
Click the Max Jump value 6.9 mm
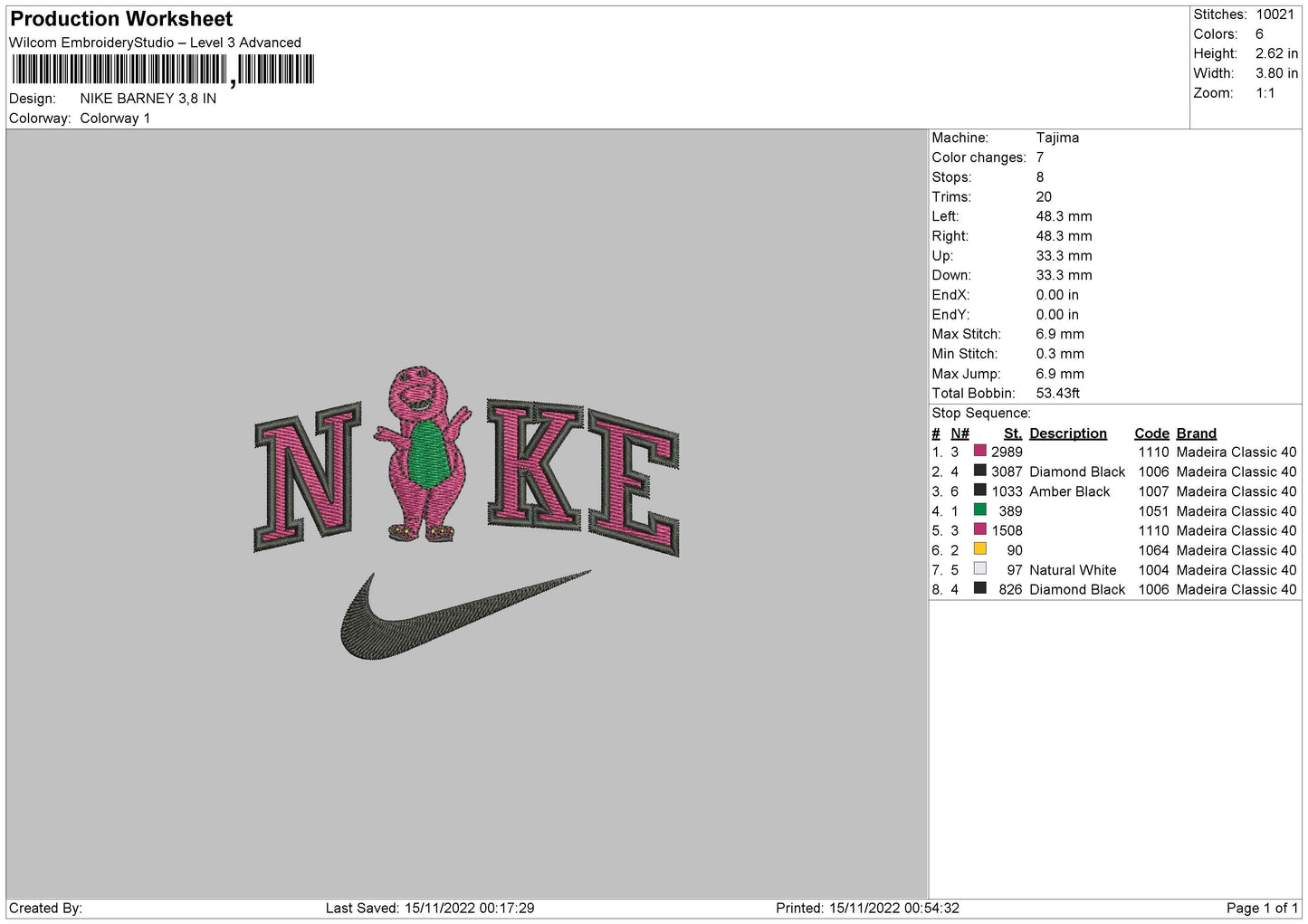(1060, 374)
